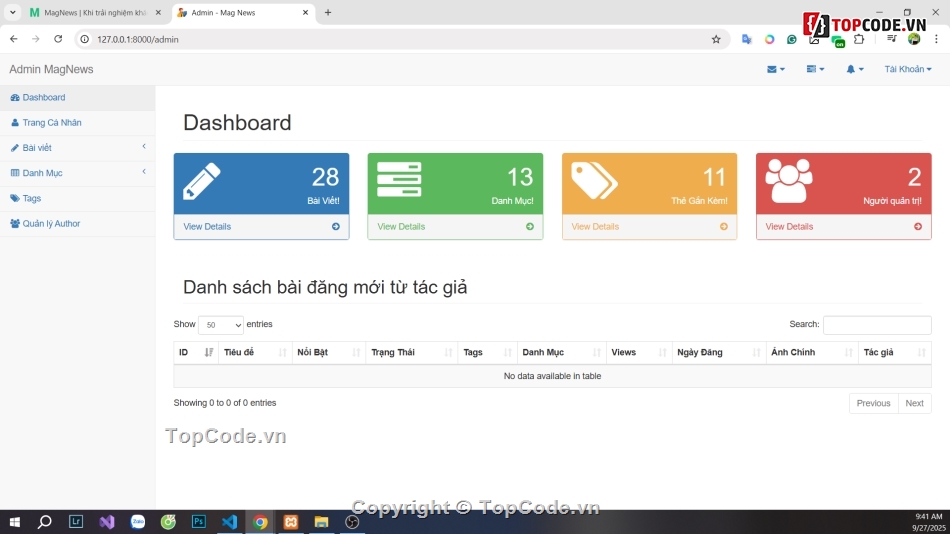Go back in browser history

point(14,39)
